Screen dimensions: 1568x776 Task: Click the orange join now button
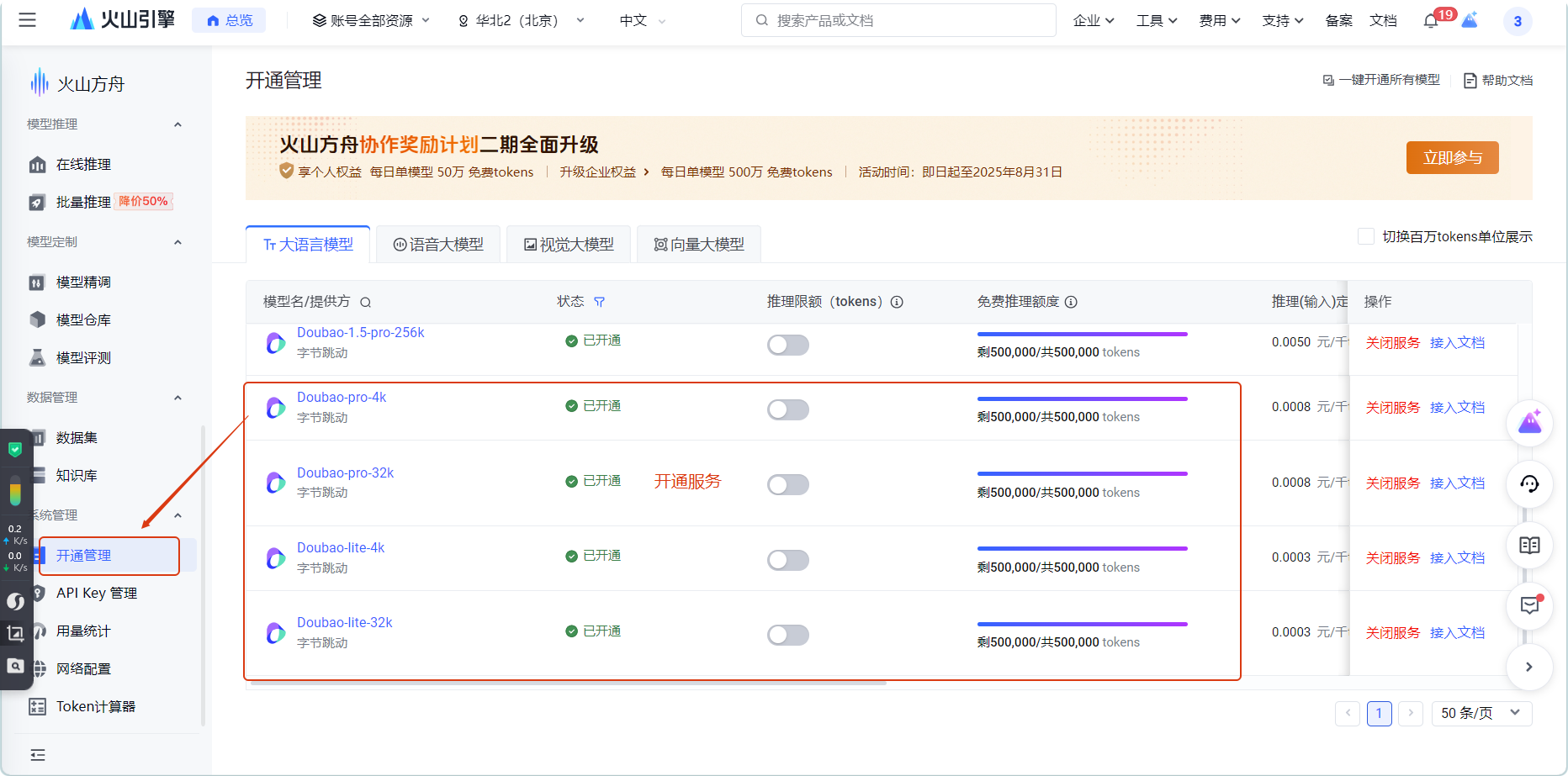pos(1452,158)
